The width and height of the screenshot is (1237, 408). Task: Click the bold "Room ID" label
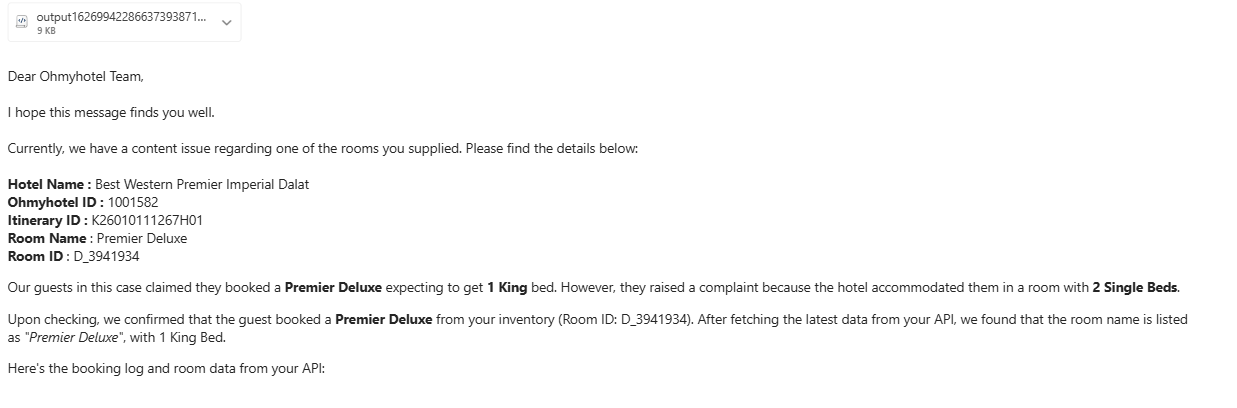(x=38, y=256)
